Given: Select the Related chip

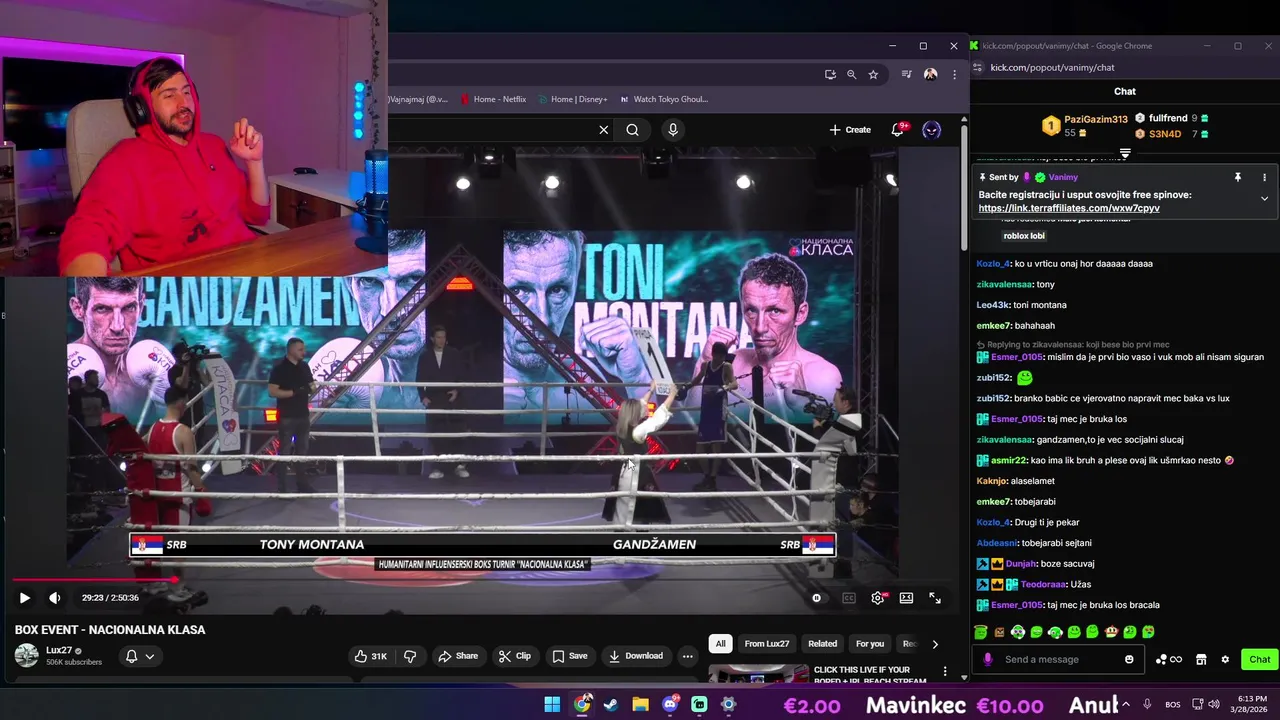Looking at the screenshot, I should pyautogui.click(x=822, y=644).
